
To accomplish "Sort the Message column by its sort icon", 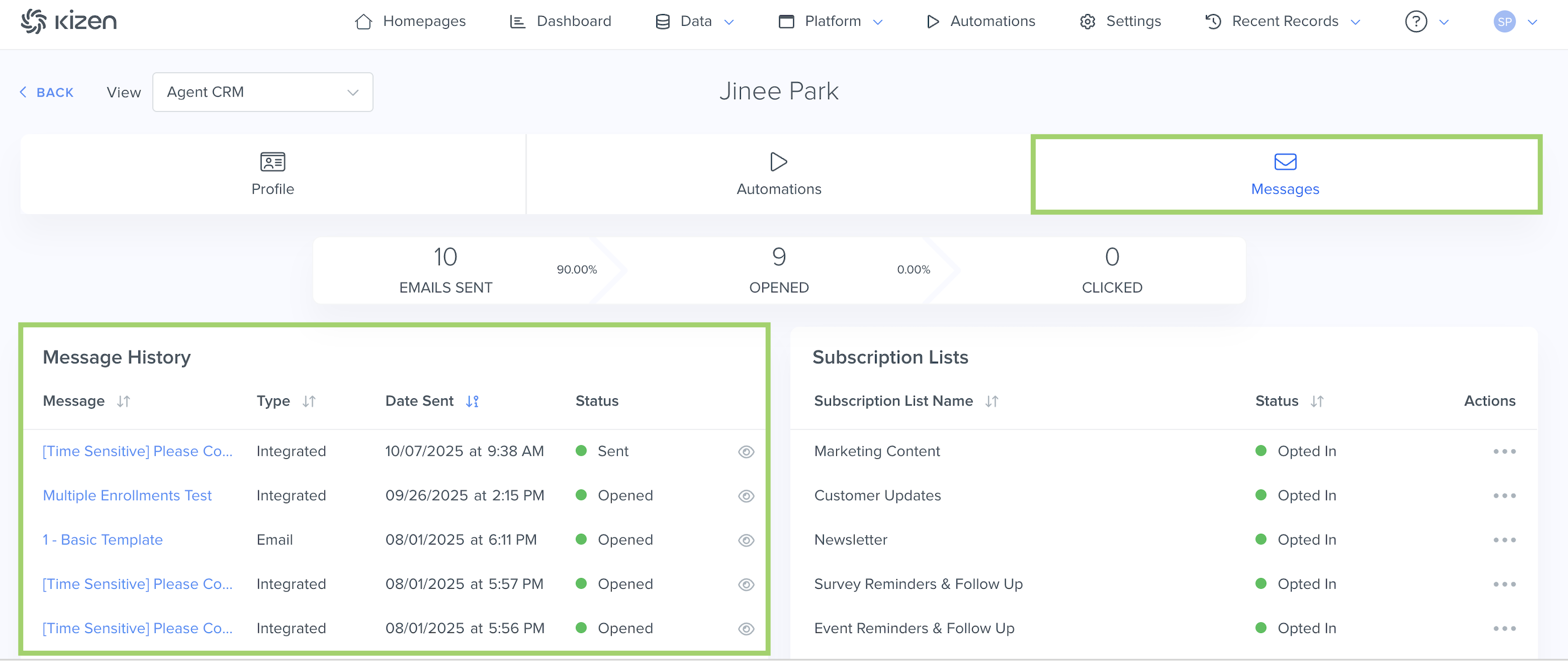I will click(x=123, y=402).
